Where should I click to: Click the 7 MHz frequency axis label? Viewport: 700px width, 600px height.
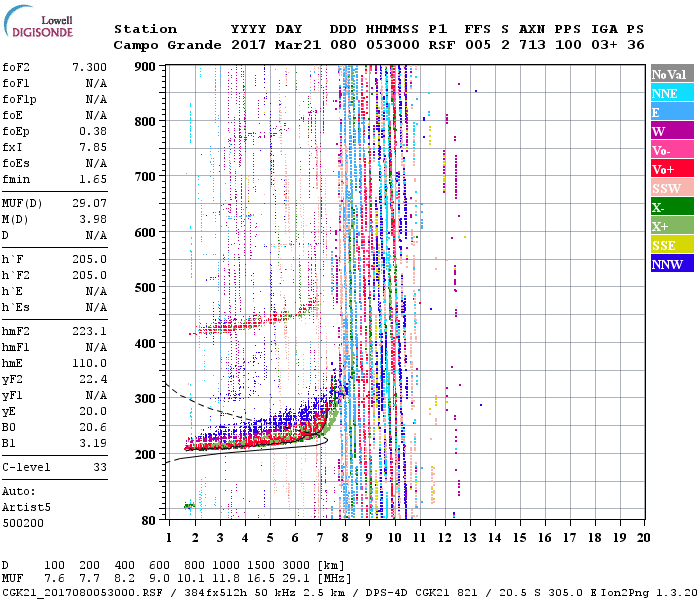pos(320,538)
